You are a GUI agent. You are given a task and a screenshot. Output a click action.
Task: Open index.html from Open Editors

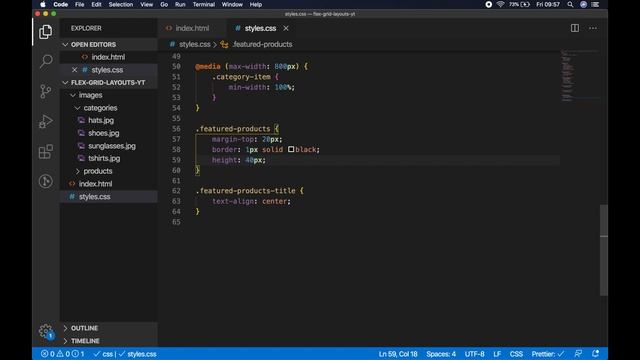[x=108, y=57]
